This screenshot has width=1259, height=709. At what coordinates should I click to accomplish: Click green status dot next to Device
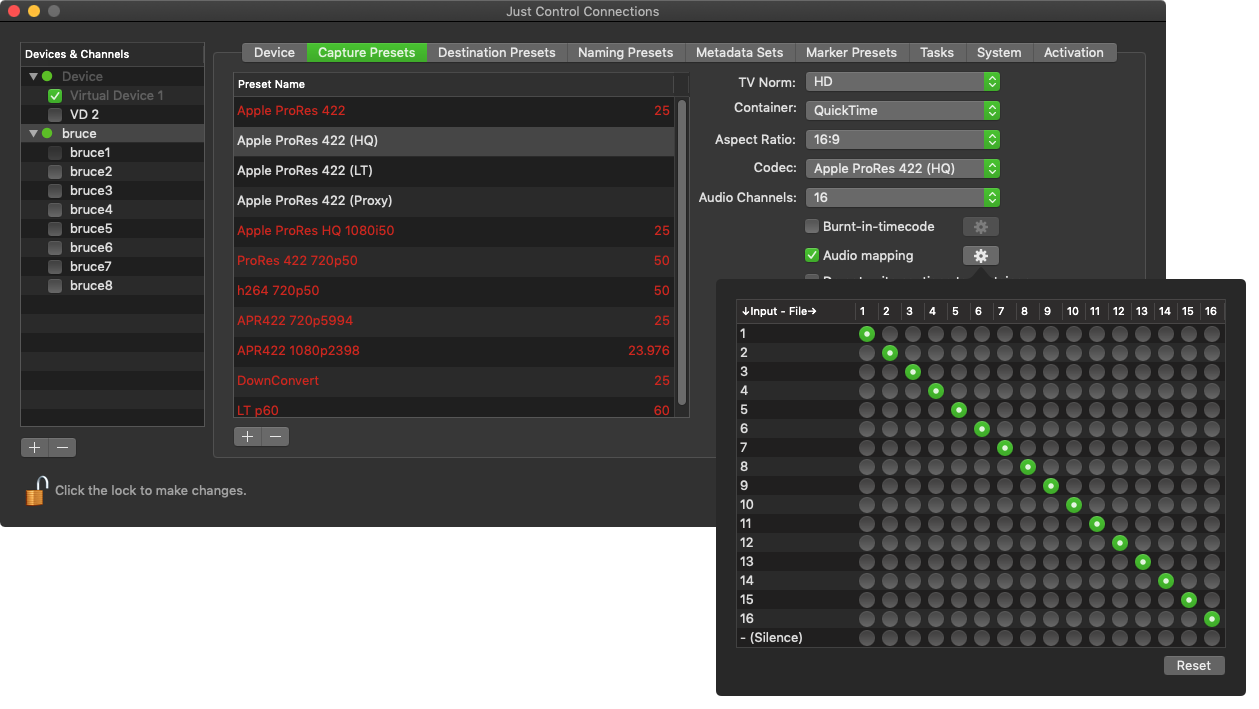(x=47, y=76)
